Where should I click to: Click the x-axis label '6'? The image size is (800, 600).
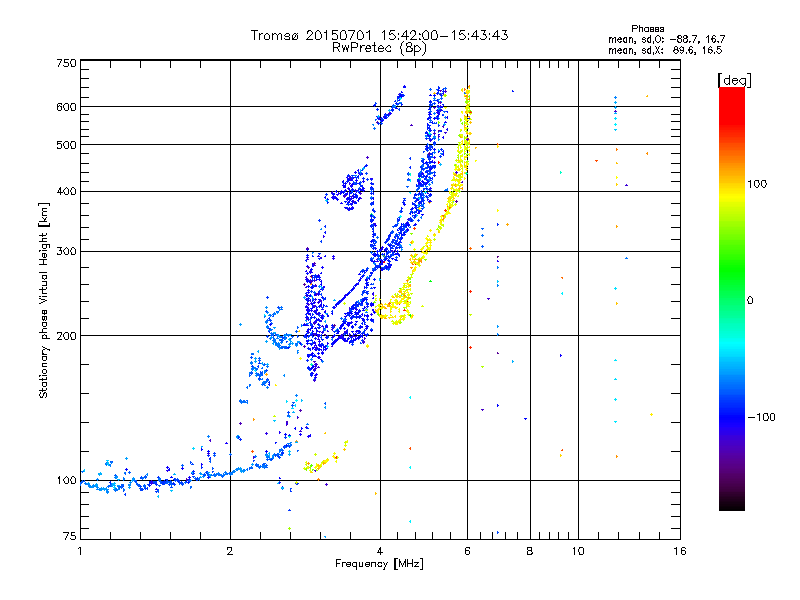point(467,551)
